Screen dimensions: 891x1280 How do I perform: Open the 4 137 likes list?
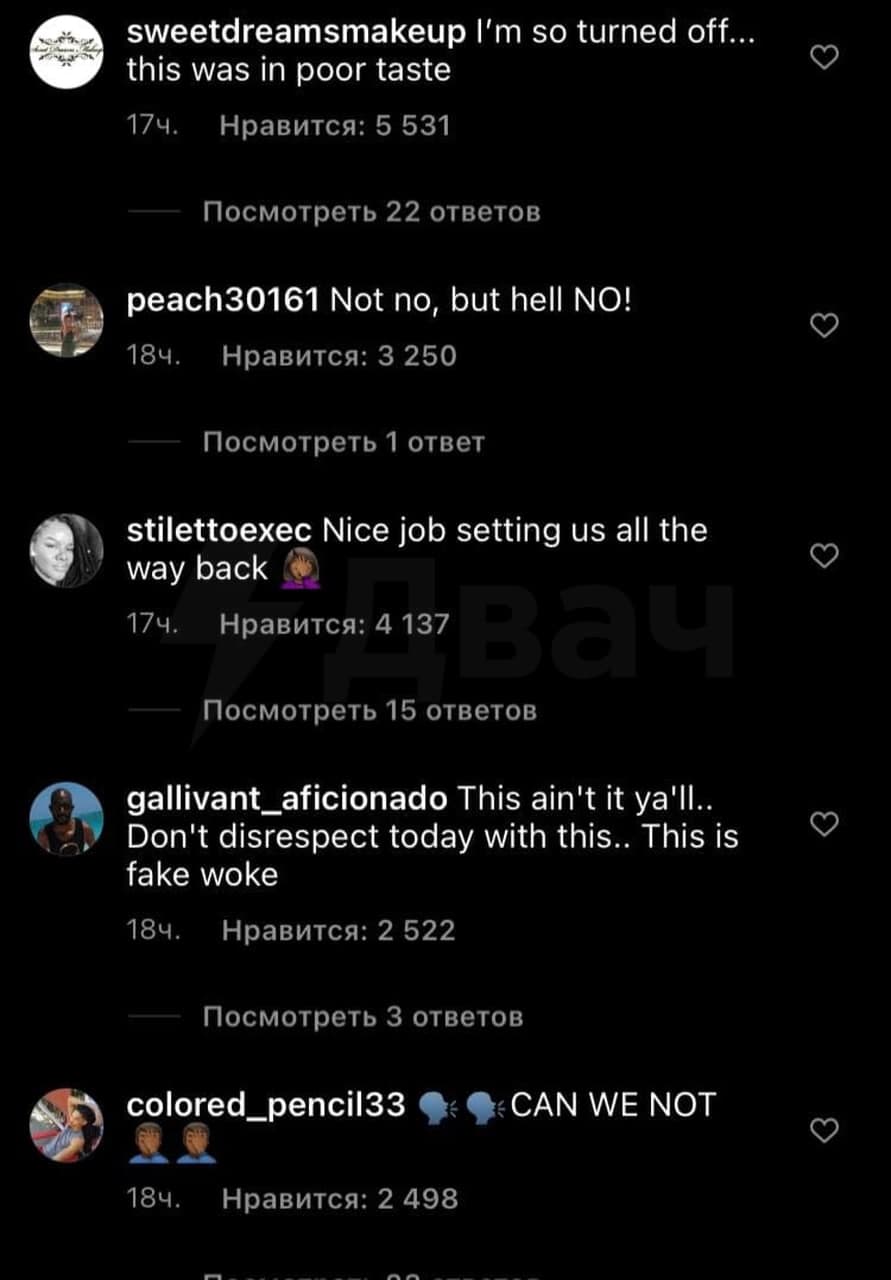pos(334,624)
